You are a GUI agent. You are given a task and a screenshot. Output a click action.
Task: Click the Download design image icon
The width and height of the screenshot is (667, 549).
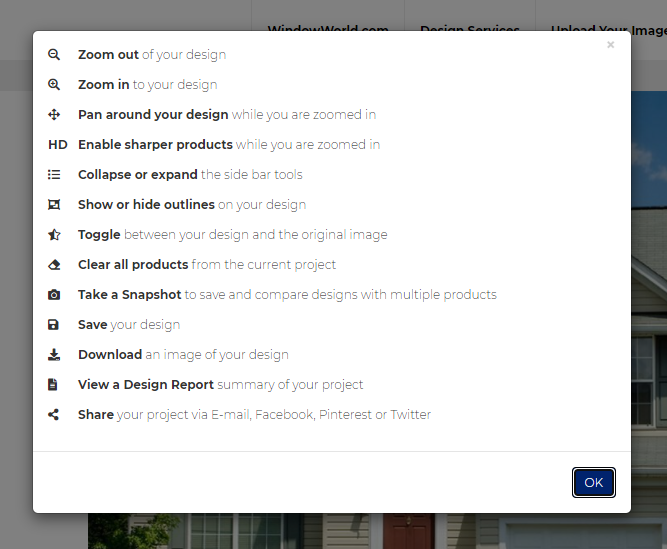(54, 355)
